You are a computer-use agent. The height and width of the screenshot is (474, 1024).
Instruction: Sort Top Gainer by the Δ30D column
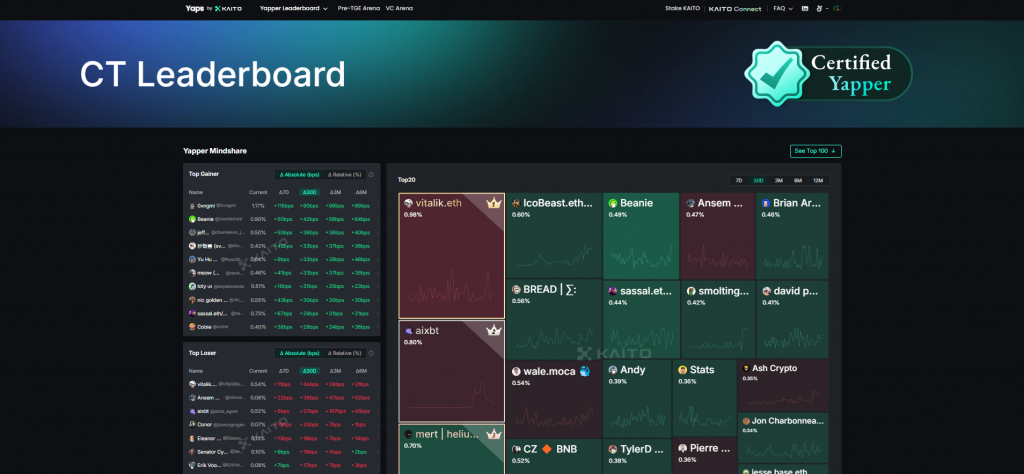point(309,192)
